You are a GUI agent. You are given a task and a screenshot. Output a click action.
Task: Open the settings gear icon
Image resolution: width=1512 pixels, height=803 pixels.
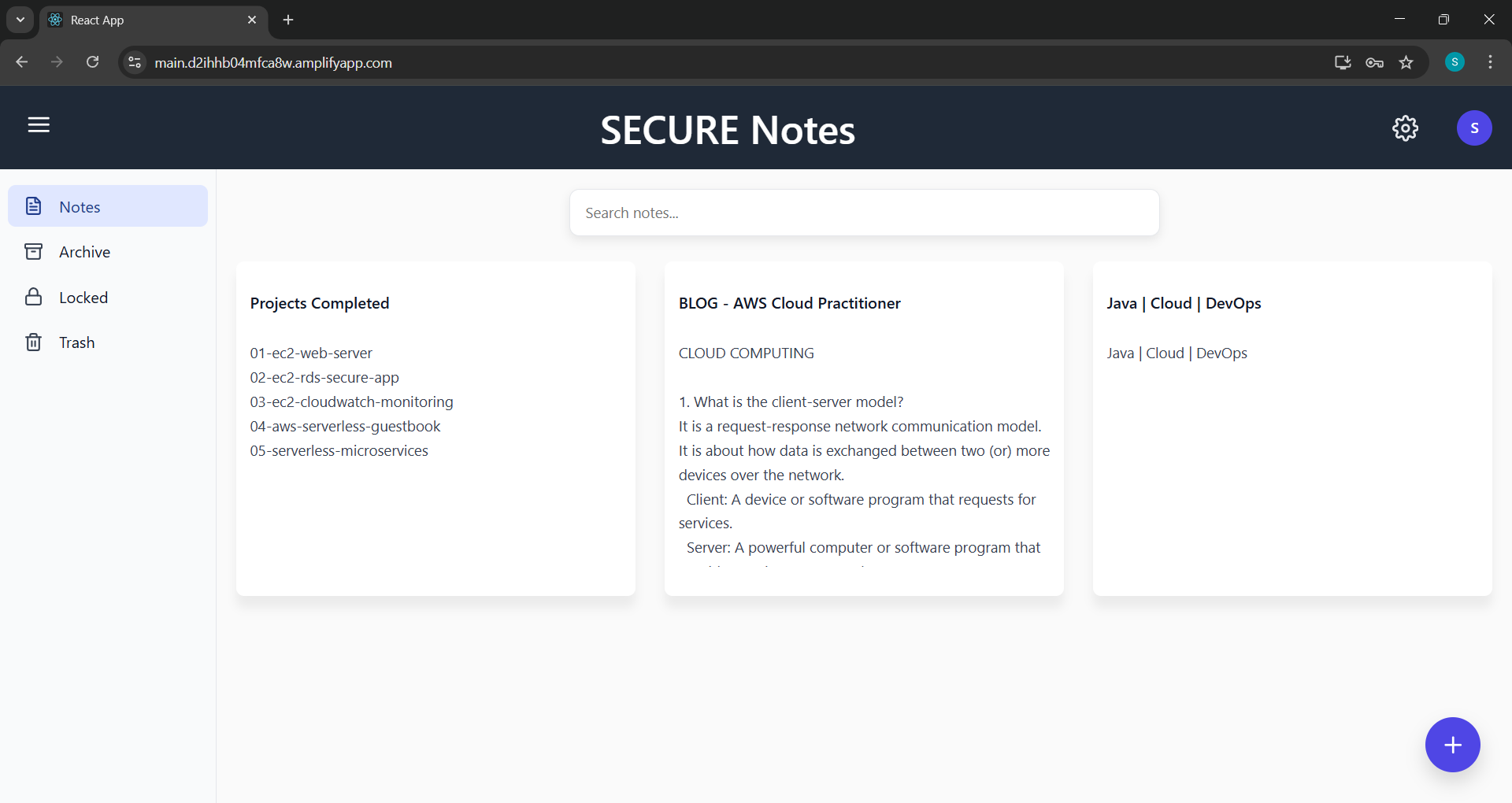pyautogui.click(x=1405, y=128)
